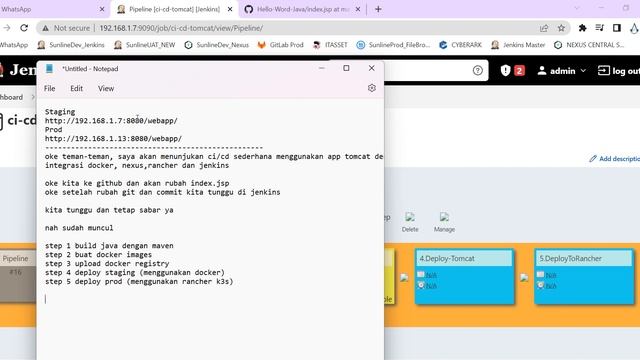Open SunlineUAT_NEW bookmark
Screen dimensions: 640x360
click(145, 45)
